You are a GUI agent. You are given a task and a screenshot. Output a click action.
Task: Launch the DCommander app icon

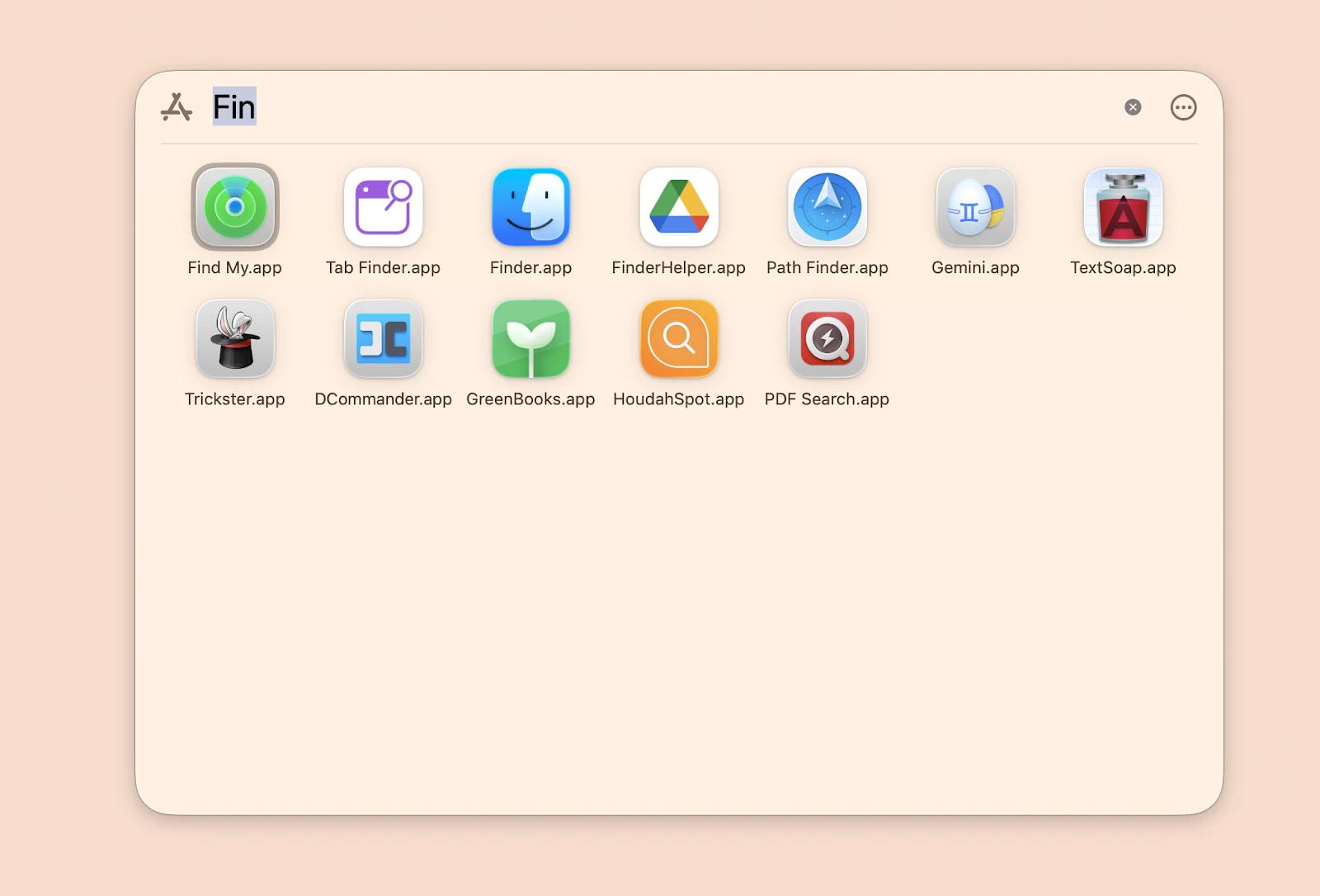pyautogui.click(x=383, y=338)
